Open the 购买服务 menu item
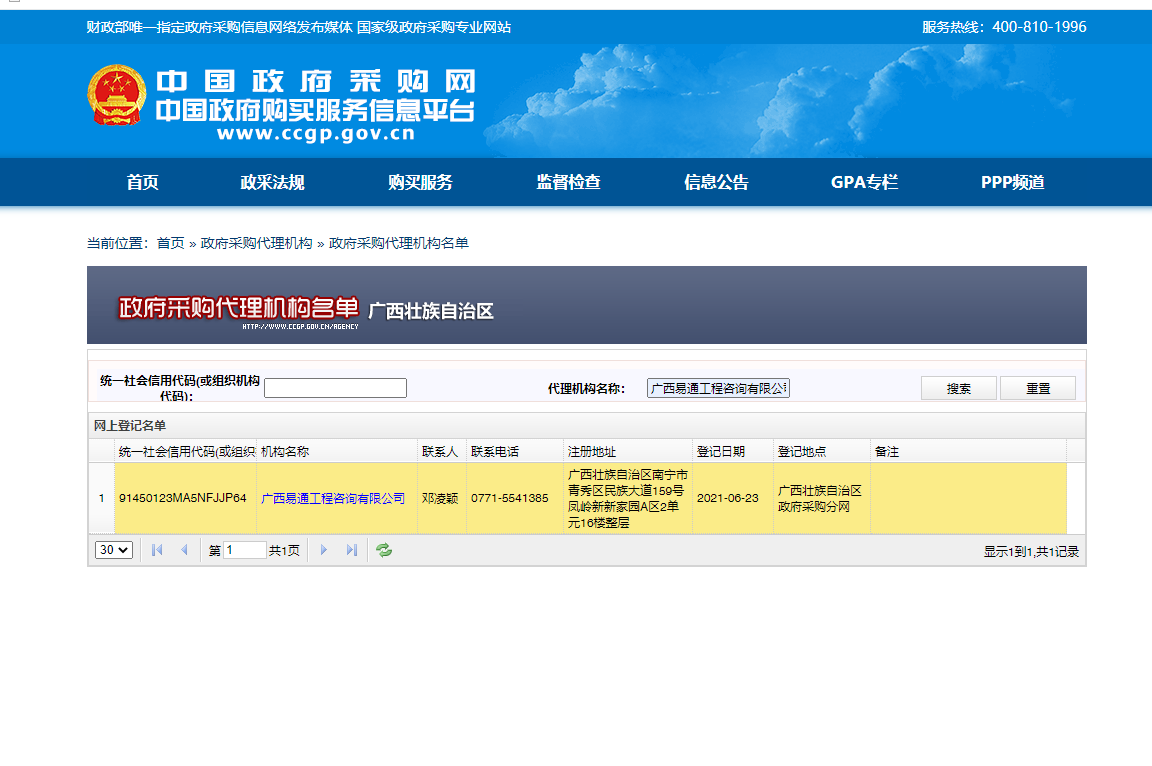 click(x=418, y=182)
